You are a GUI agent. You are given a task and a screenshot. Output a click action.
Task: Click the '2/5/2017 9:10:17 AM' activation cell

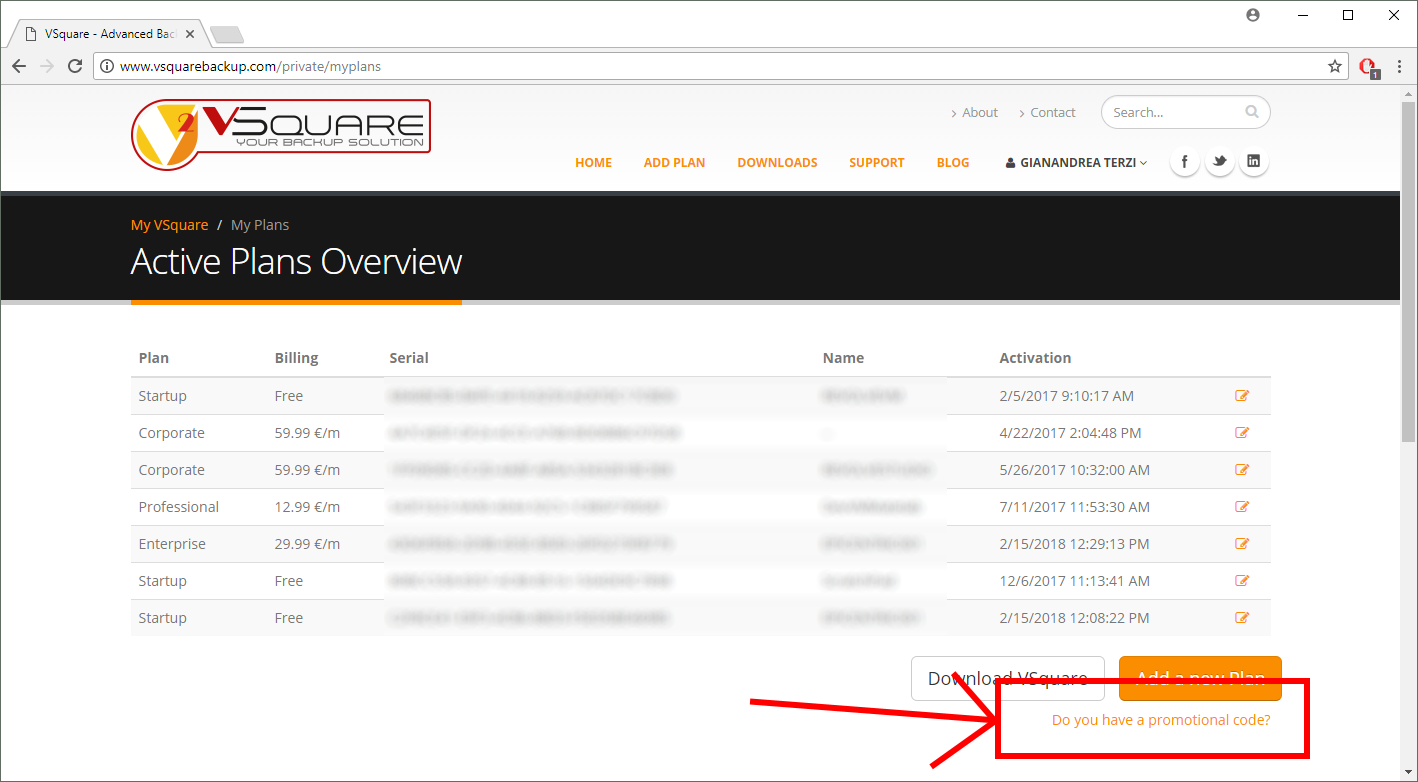[1066, 396]
